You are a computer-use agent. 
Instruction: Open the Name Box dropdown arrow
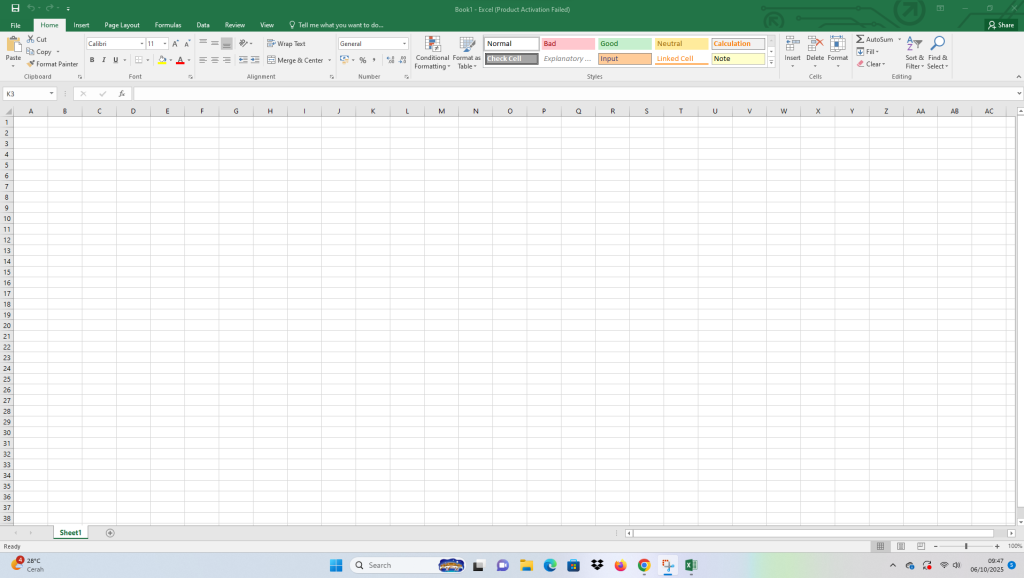tap(51, 94)
